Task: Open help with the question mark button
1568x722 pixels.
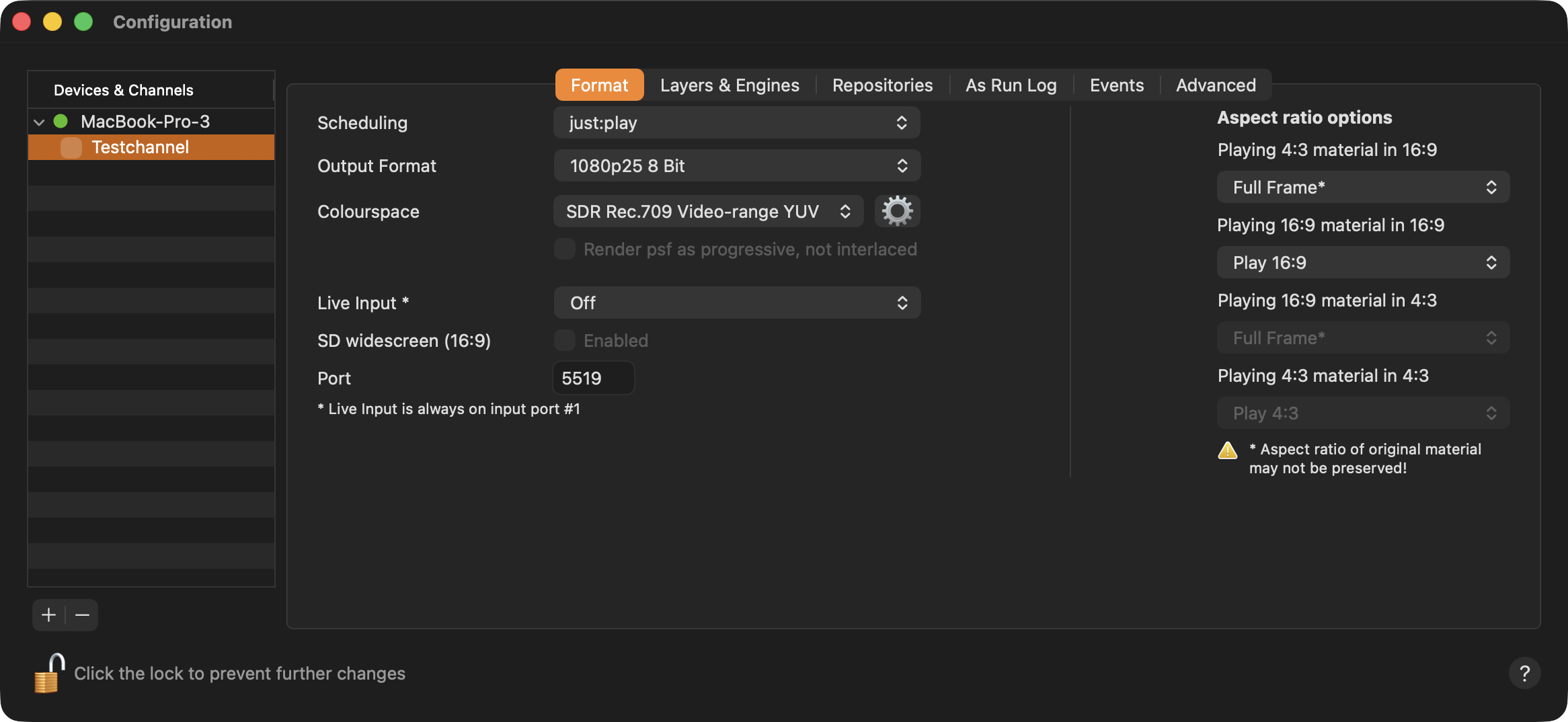Action: coord(1524,673)
